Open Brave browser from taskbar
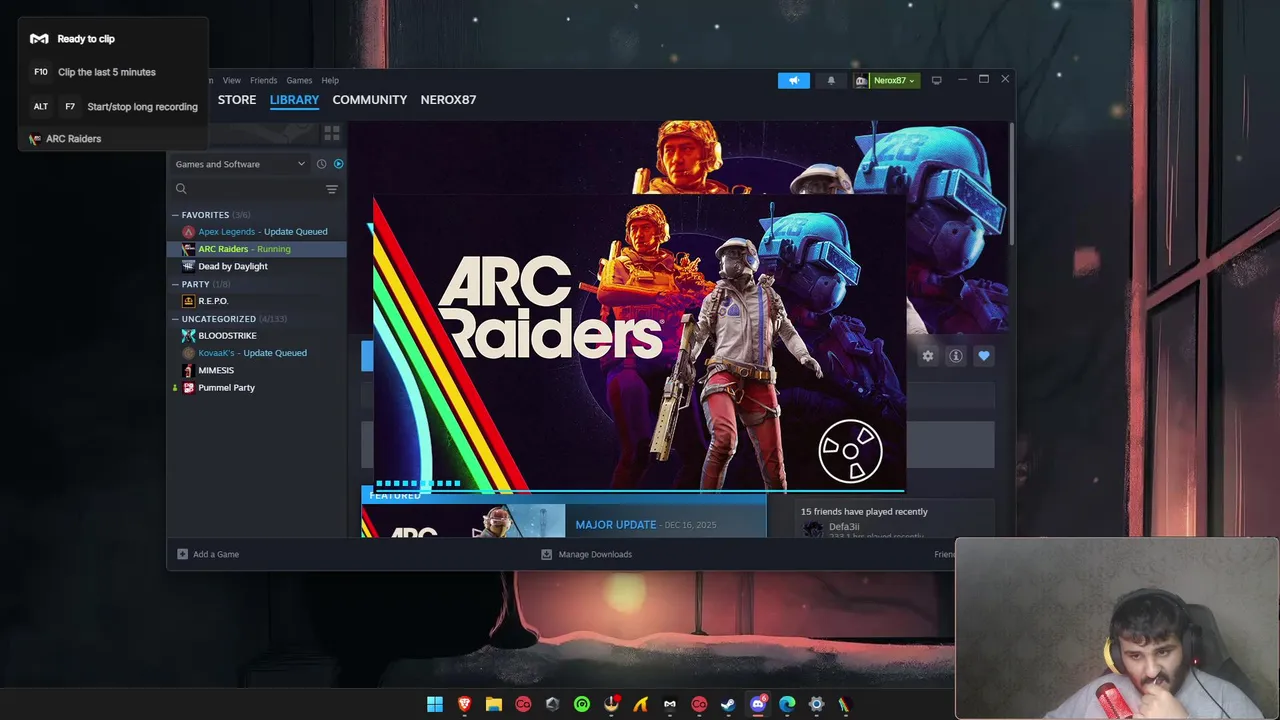 click(x=464, y=705)
